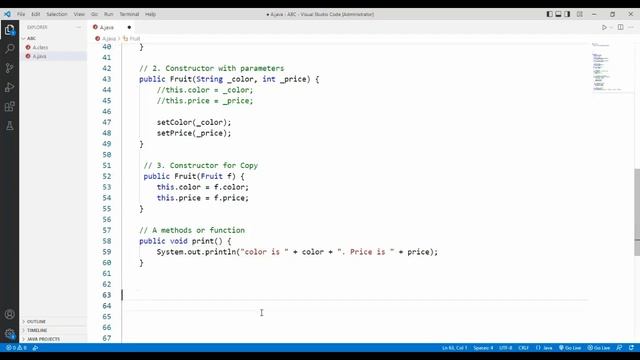640x360 pixels.
Task: Open the Run and Debug view
Action: tap(9, 87)
